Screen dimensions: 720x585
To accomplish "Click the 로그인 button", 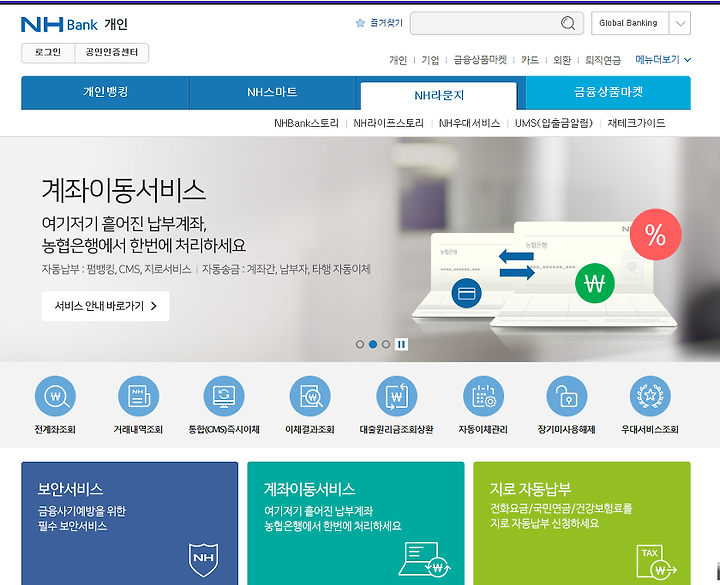I will pos(48,53).
